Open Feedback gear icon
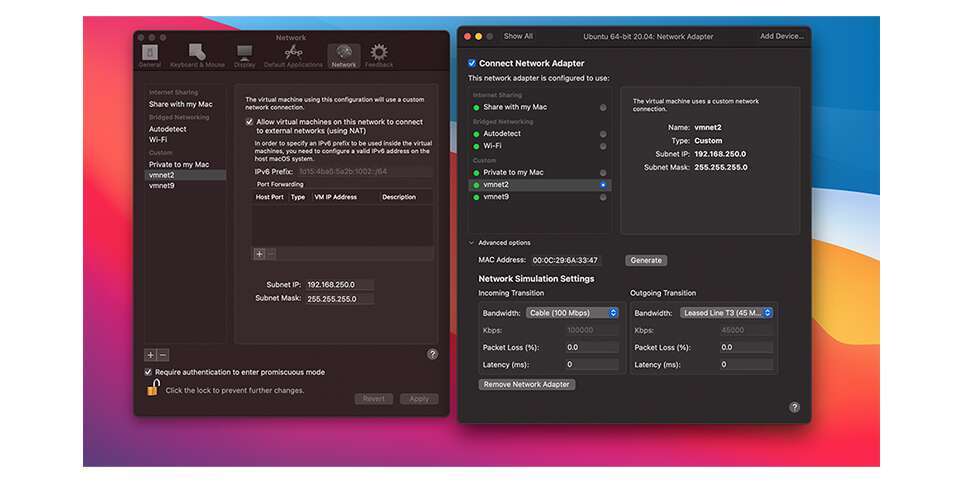This screenshot has height=483, width=965. (x=378, y=55)
